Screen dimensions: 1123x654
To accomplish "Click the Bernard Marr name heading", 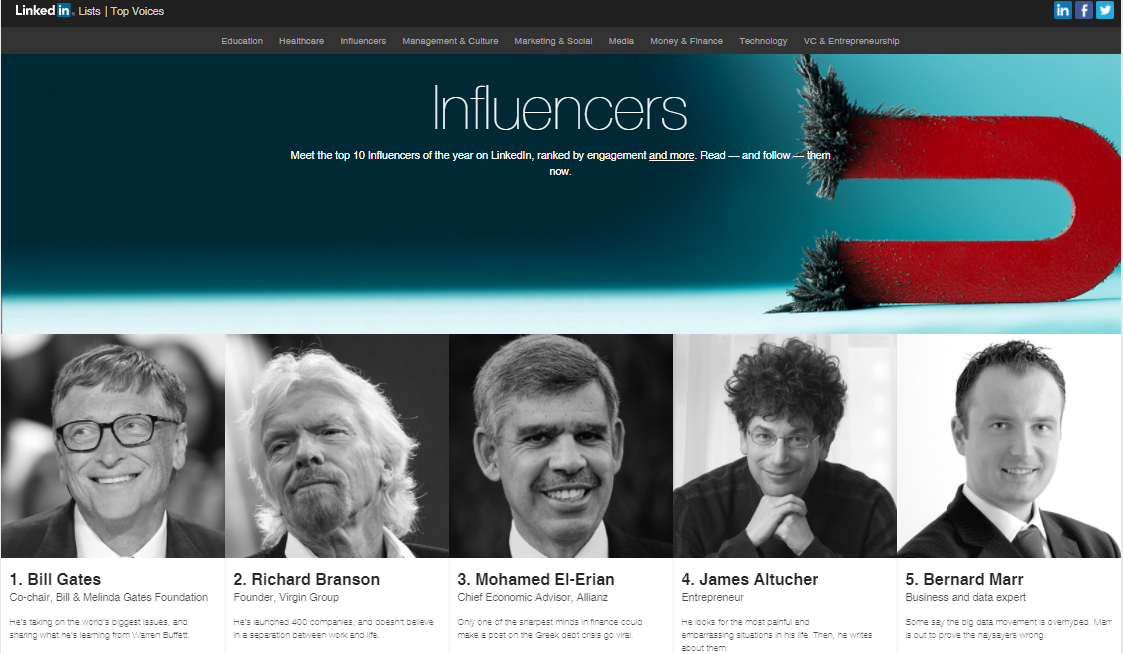I will click(x=964, y=579).
